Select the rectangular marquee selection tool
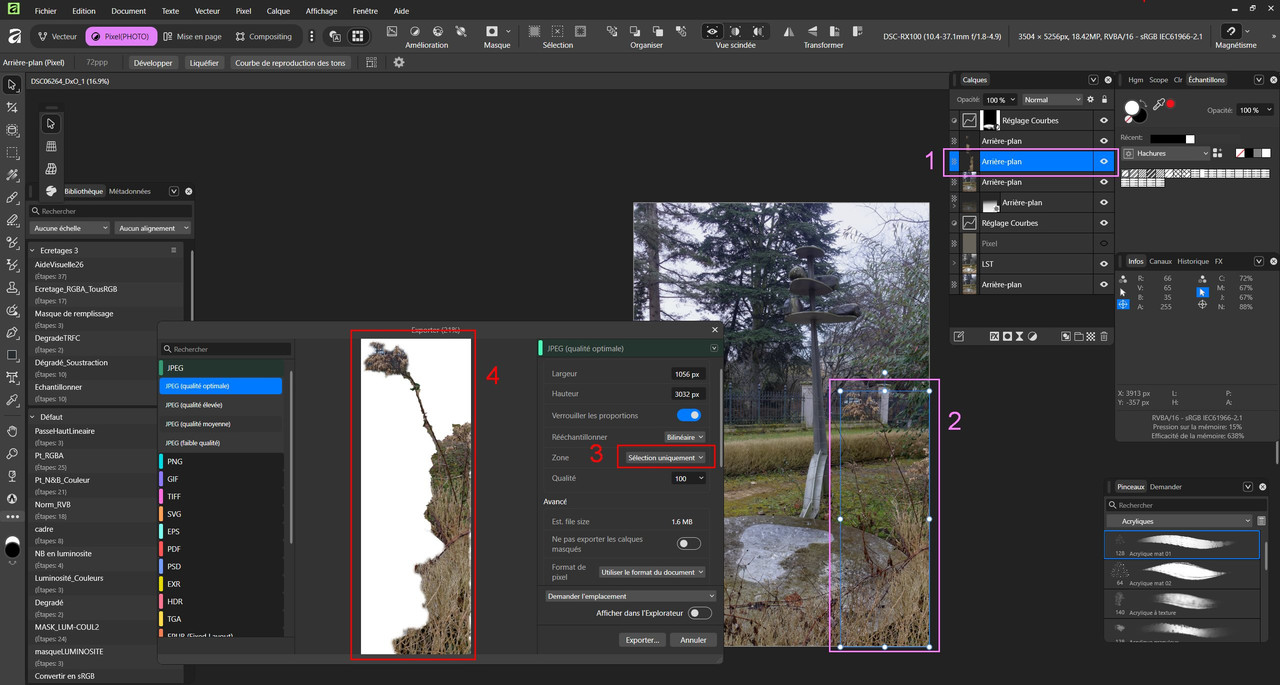The image size is (1280, 685). click(x=12, y=153)
